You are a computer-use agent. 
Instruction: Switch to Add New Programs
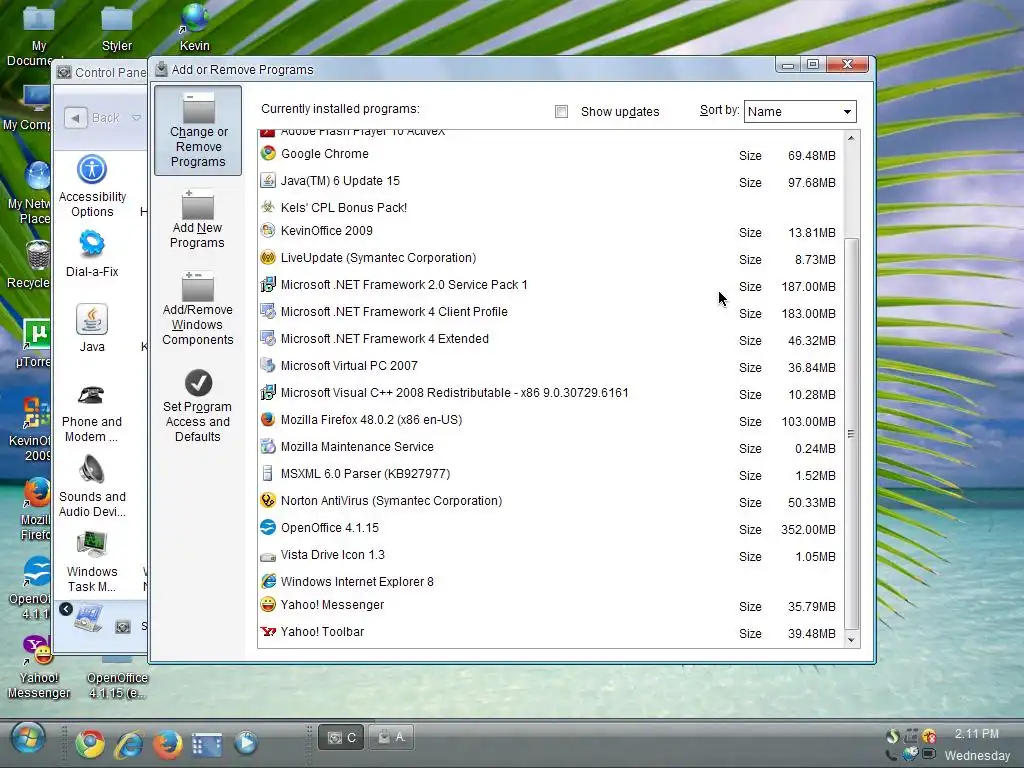[197, 219]
